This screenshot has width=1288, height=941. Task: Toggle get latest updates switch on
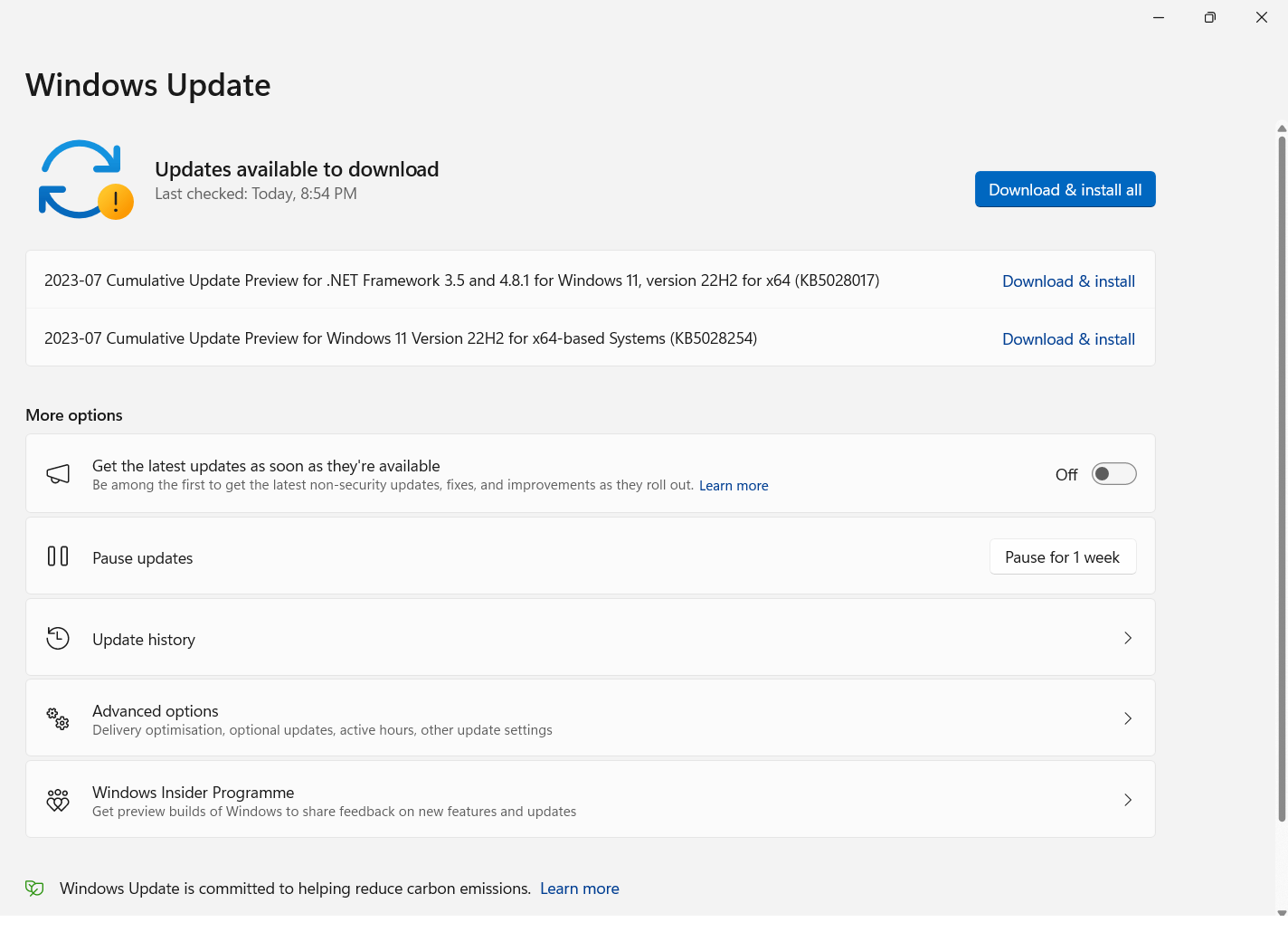pos(1113,474)
